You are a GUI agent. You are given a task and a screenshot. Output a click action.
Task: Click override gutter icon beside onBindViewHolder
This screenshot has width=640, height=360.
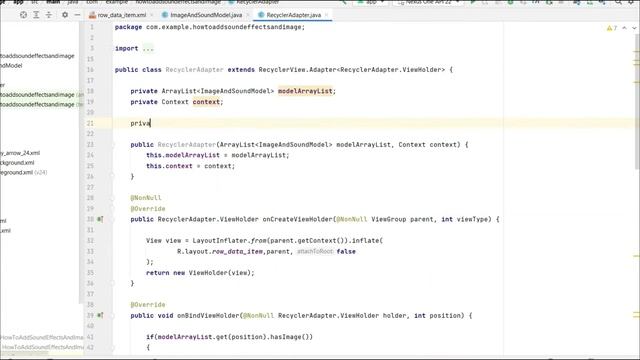pyautogui.click(x=100, y=316)
